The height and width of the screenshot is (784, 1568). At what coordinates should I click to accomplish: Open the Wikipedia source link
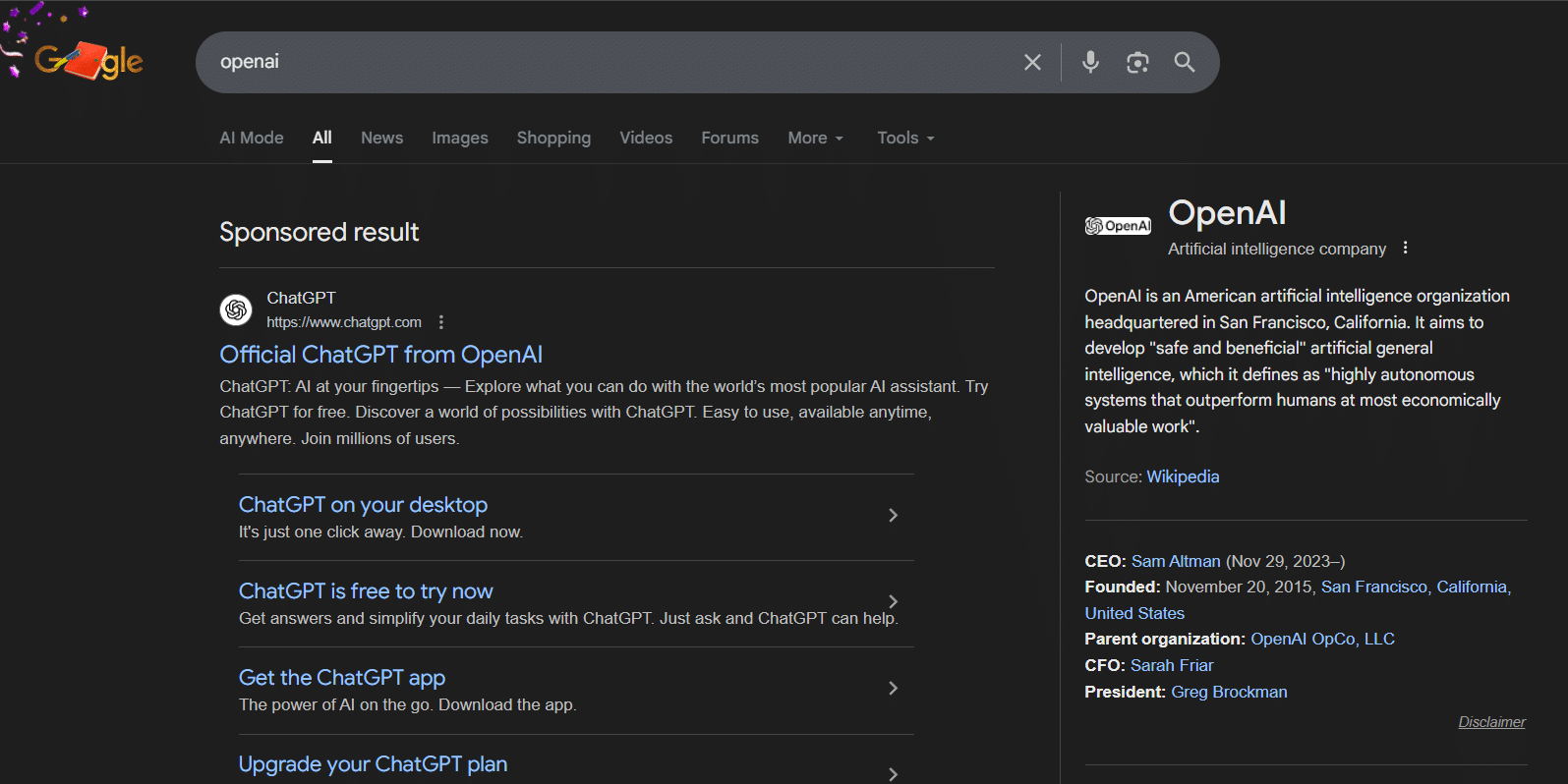[1183, 476]
